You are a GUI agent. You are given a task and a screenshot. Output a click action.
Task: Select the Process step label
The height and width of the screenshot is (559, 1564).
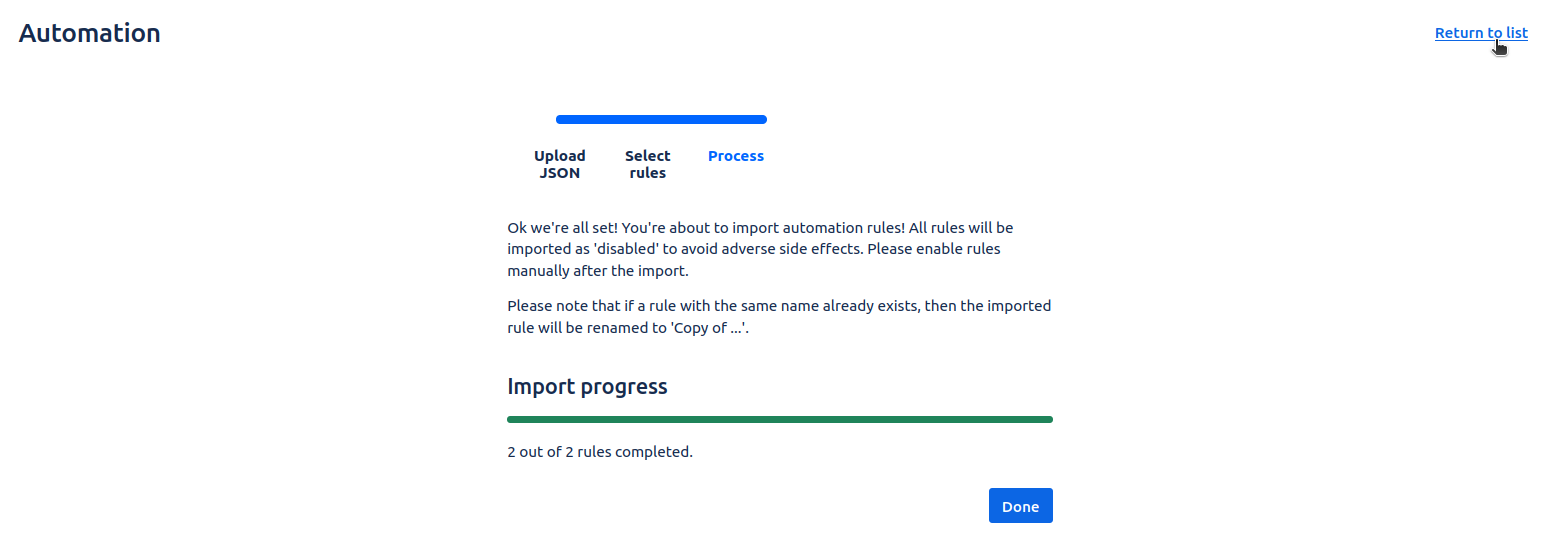pyautogui.click(x=735, y=156)
